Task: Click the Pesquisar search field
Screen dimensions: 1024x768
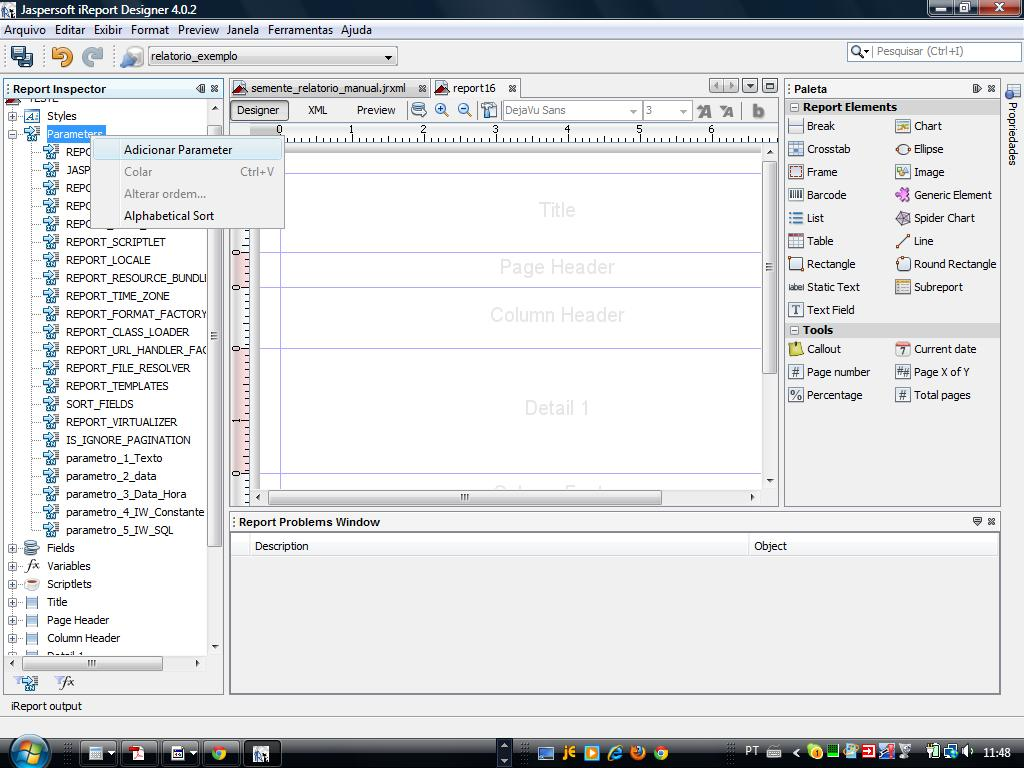Action: pos(944,51)
